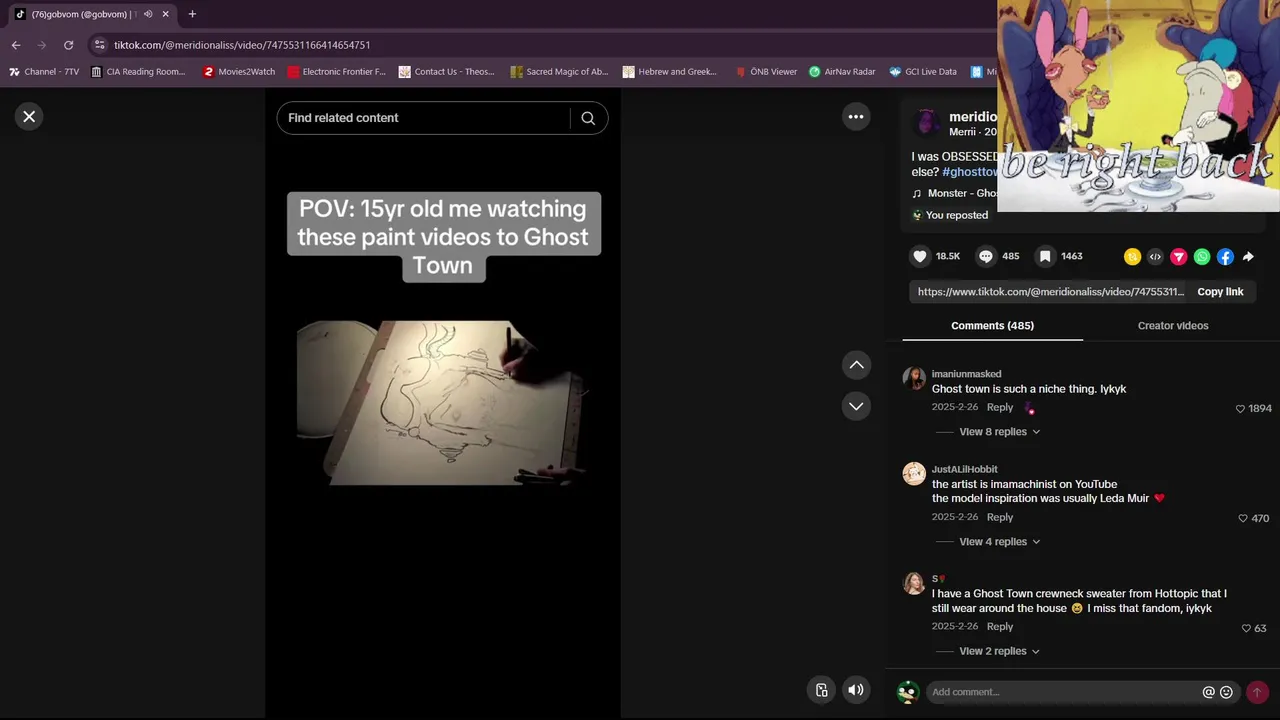This screenshot has width=1280, height=720.
Task: Like the comment with 1894 likes
Action: tap(1240, 408)
